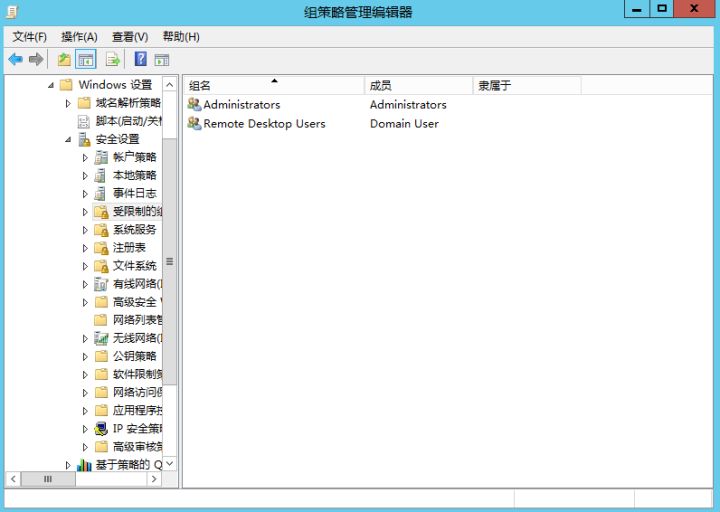
Task: Click the Remote Desktop Users group icon
Action: tap(194, 124)
